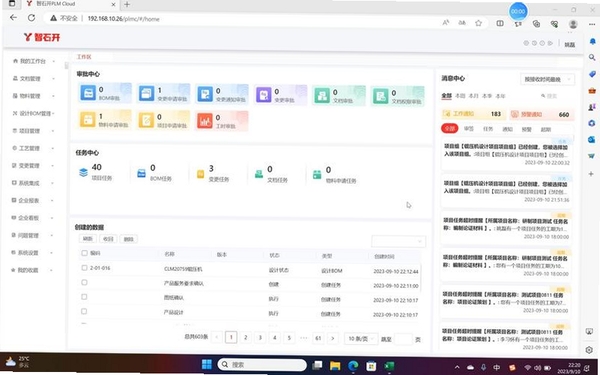Image resolution: width=600 pixels, height=375 pixels.
Task: Open the red 工时审批 chart icon
Action: [x=205, y=121]
